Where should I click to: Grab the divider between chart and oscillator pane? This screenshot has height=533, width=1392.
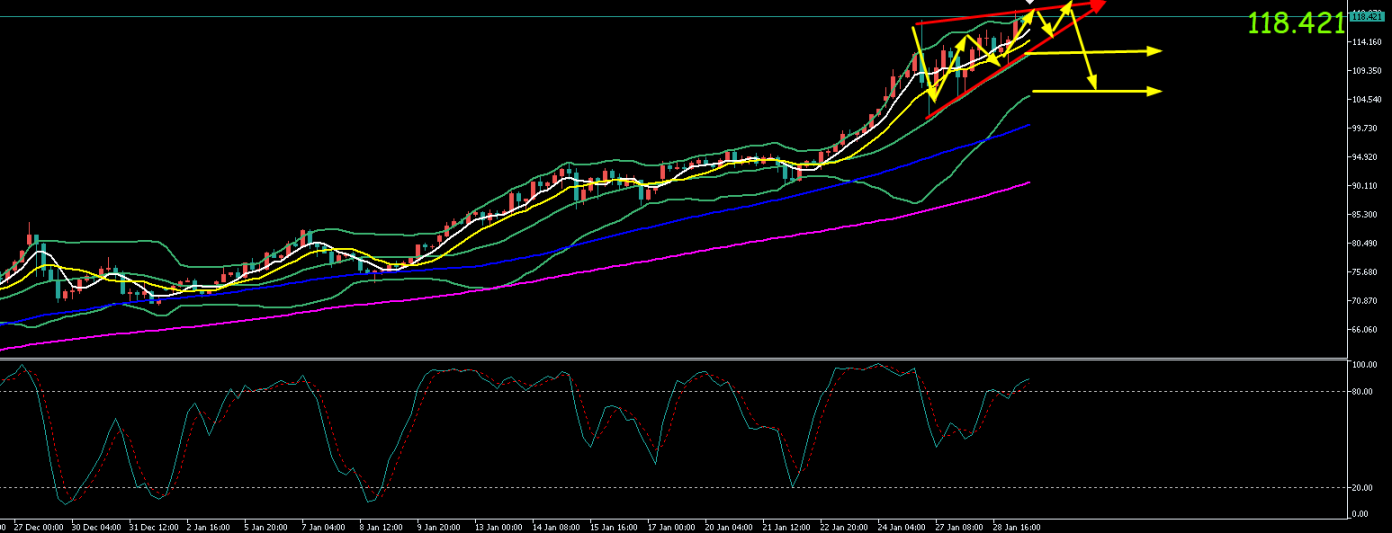[x=670, y=358]
